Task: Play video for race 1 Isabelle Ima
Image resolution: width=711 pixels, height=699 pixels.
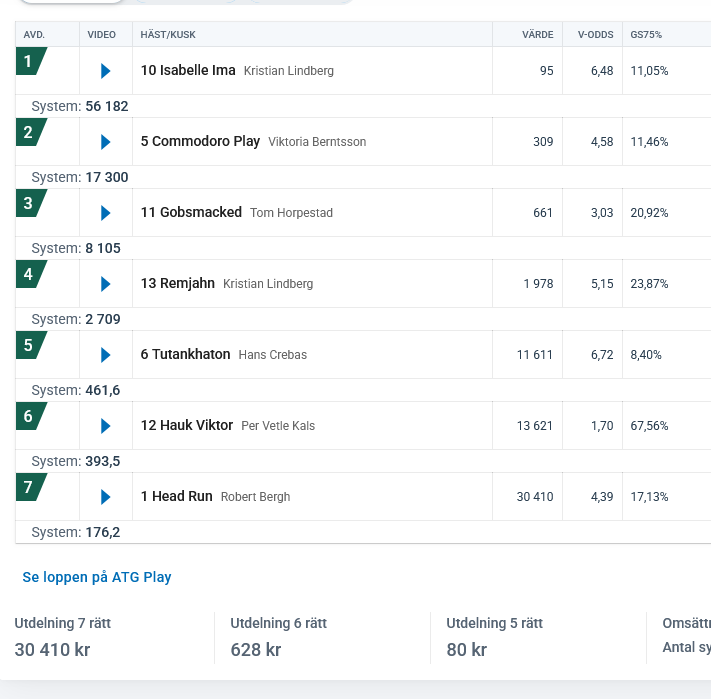Action: point(106,71)
